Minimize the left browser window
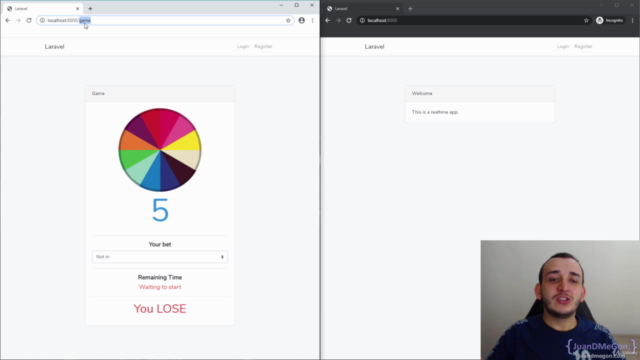The width and height of the screenshot is (640, 360). [x=281, y=5]
